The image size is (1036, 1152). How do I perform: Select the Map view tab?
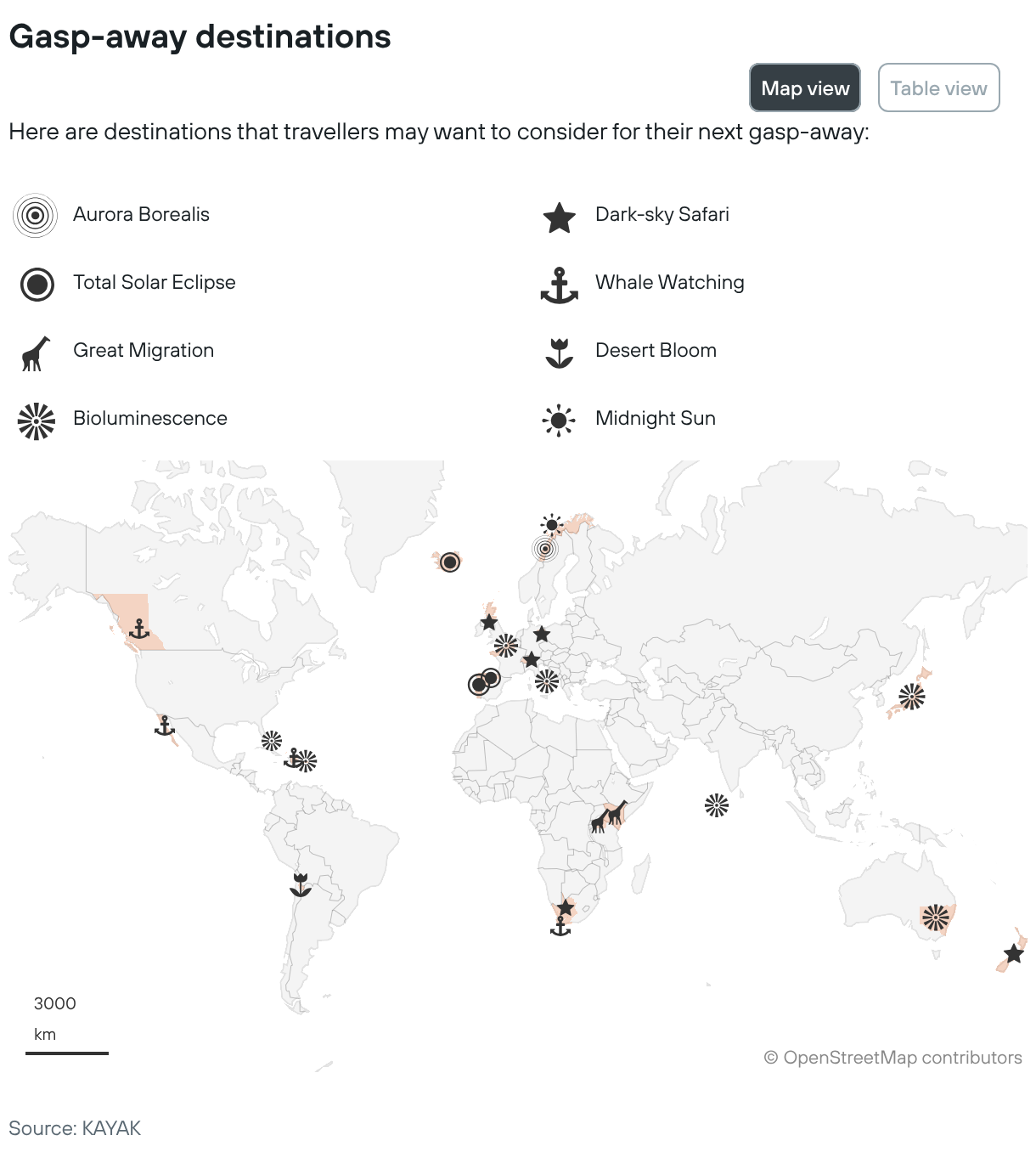coord(804,88)
